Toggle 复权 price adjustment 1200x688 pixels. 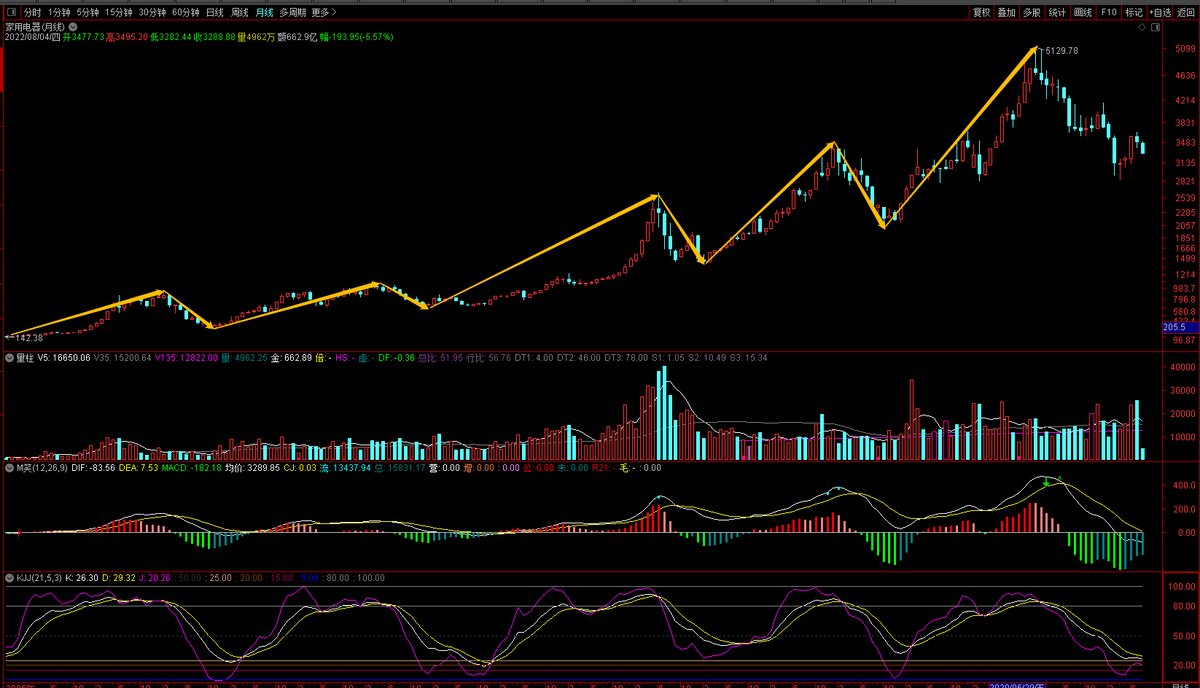[981, 12]
